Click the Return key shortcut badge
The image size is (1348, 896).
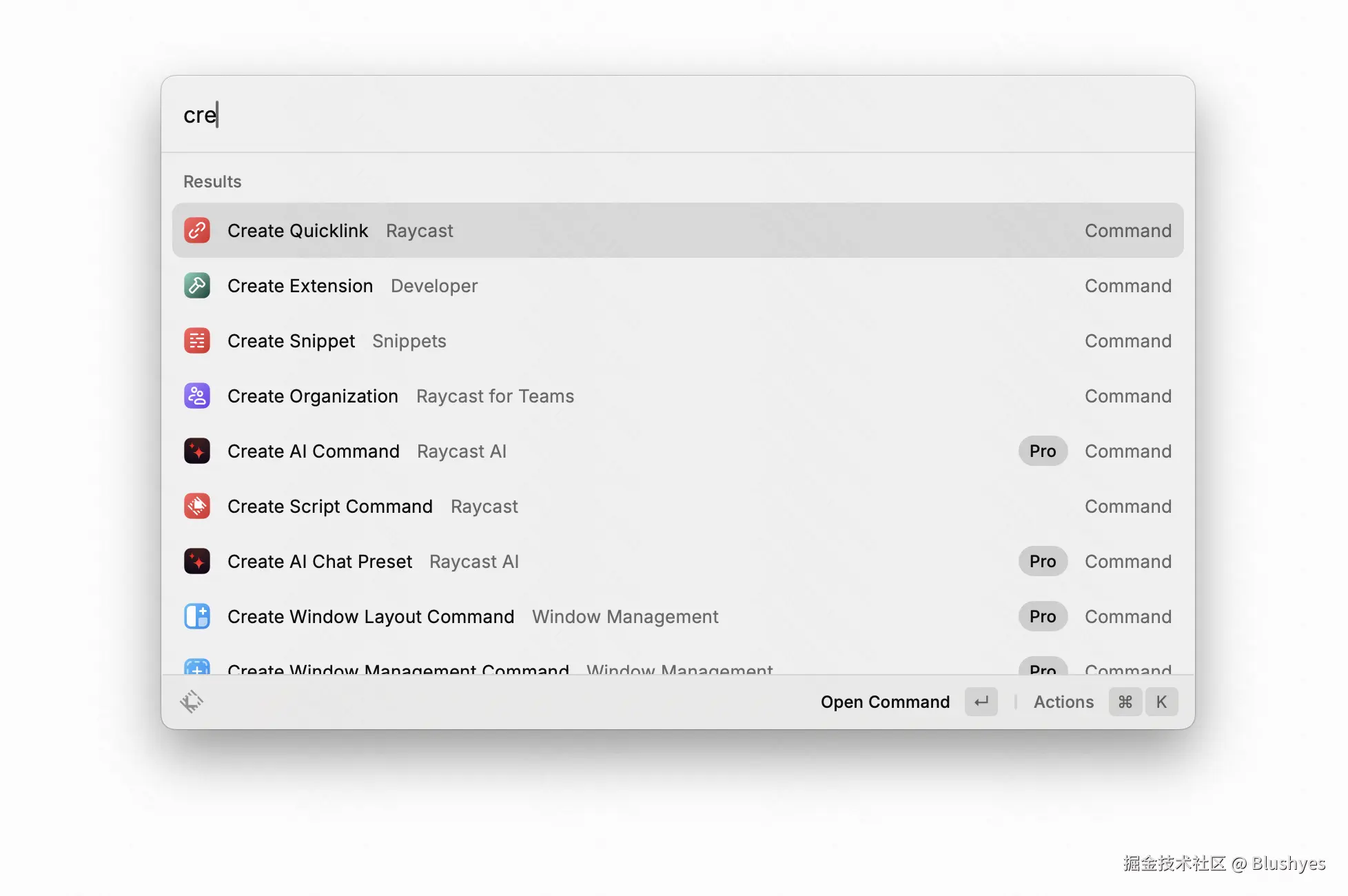(x=981, y=702)
